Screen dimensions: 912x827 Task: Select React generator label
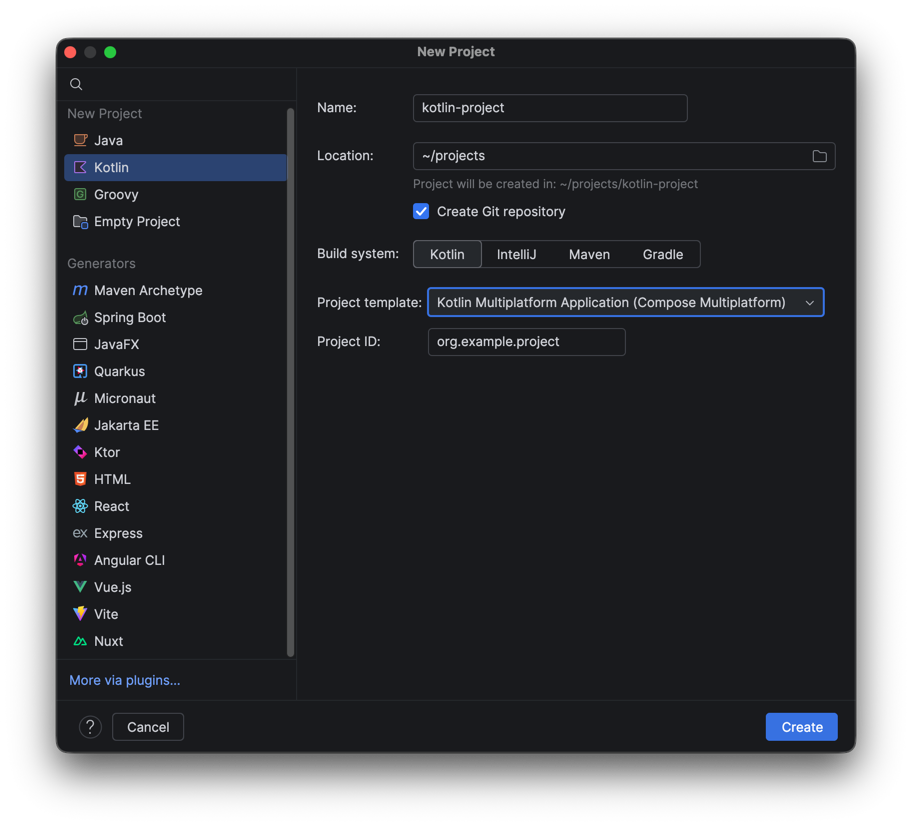(x=112, y=507)
